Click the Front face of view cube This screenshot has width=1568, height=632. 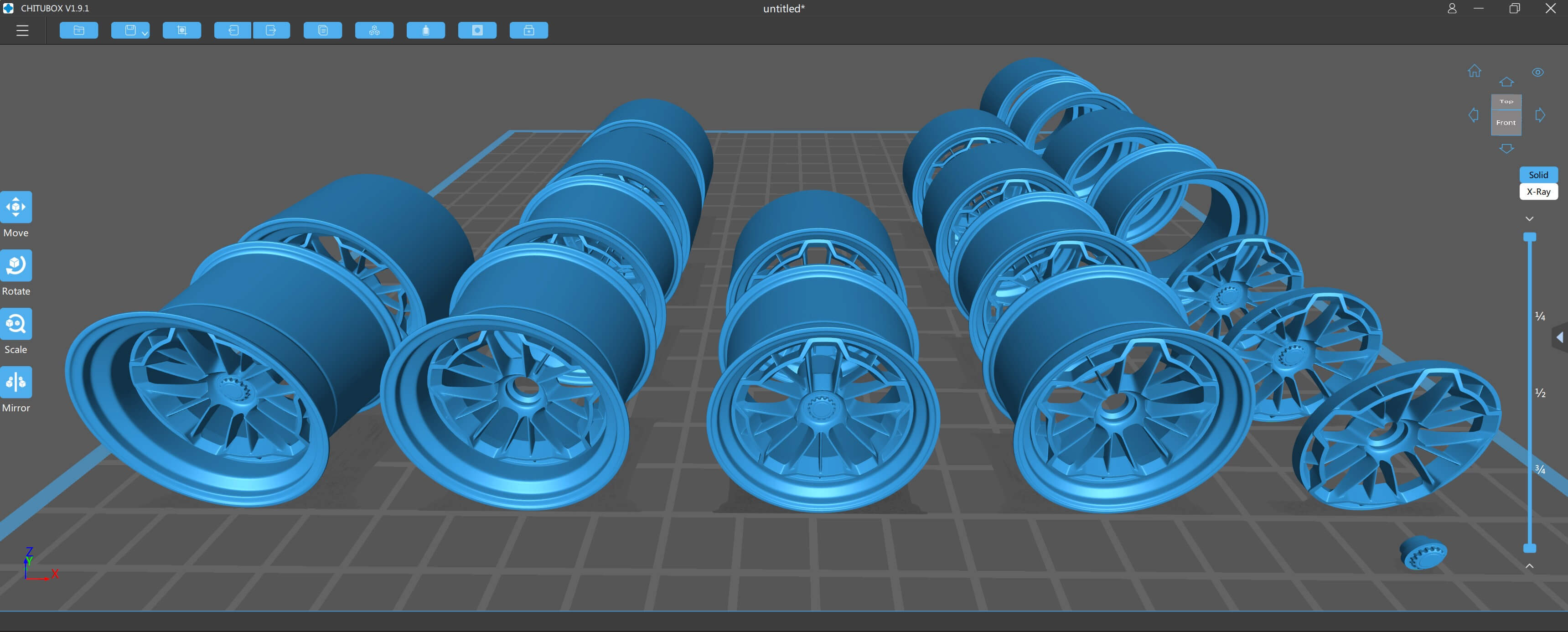(x=1506, y=122)
